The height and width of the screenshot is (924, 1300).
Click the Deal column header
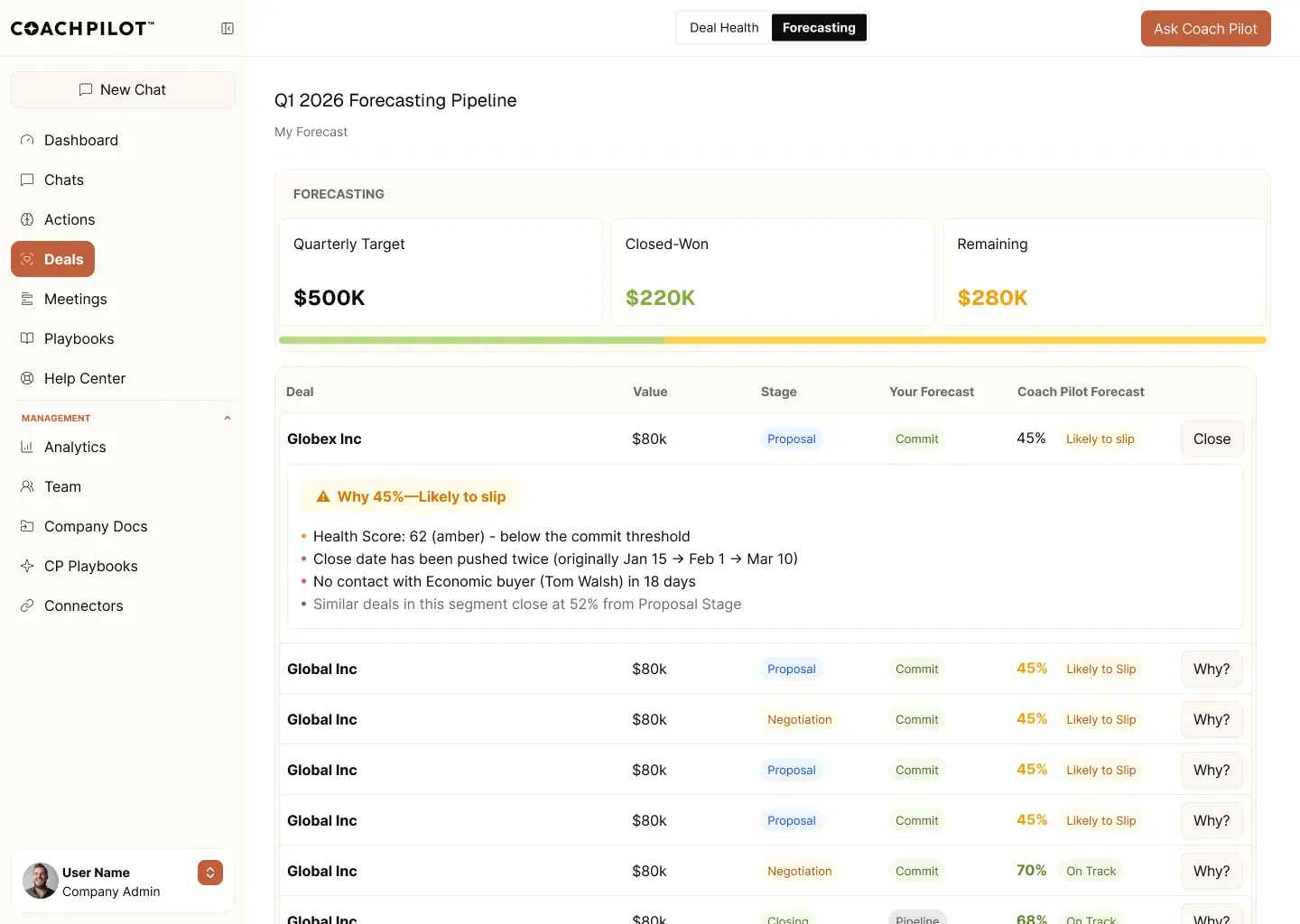[x=300, y=392]
